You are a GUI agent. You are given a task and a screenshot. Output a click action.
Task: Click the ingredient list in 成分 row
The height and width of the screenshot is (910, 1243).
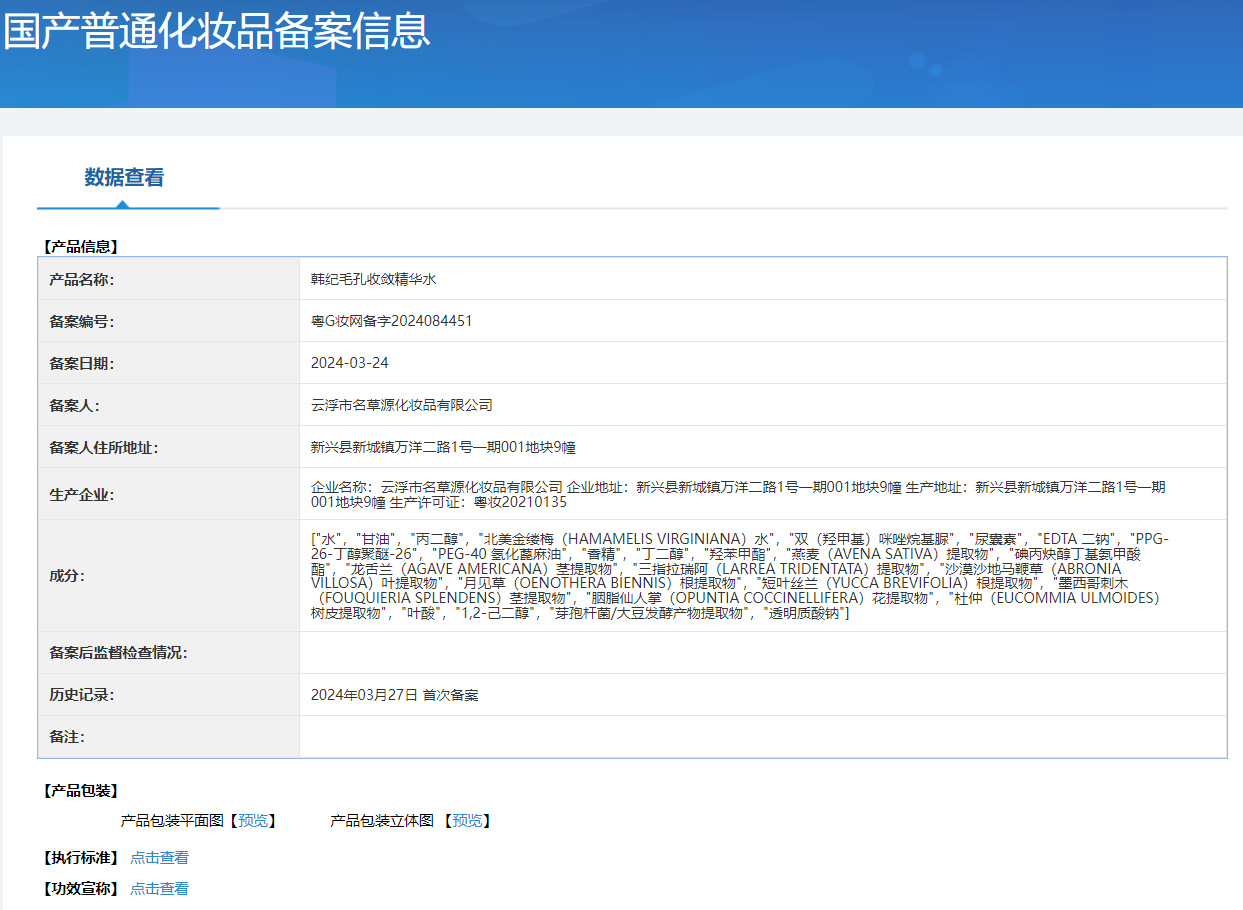click(740, 576)
